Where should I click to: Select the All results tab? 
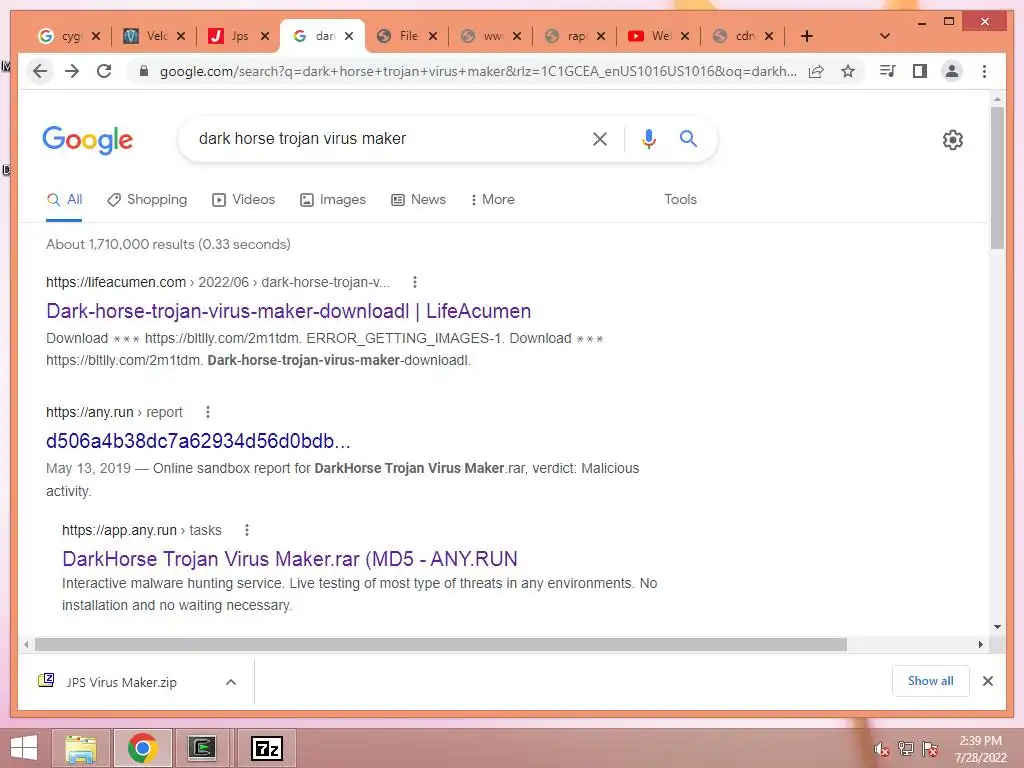point(65,199)
